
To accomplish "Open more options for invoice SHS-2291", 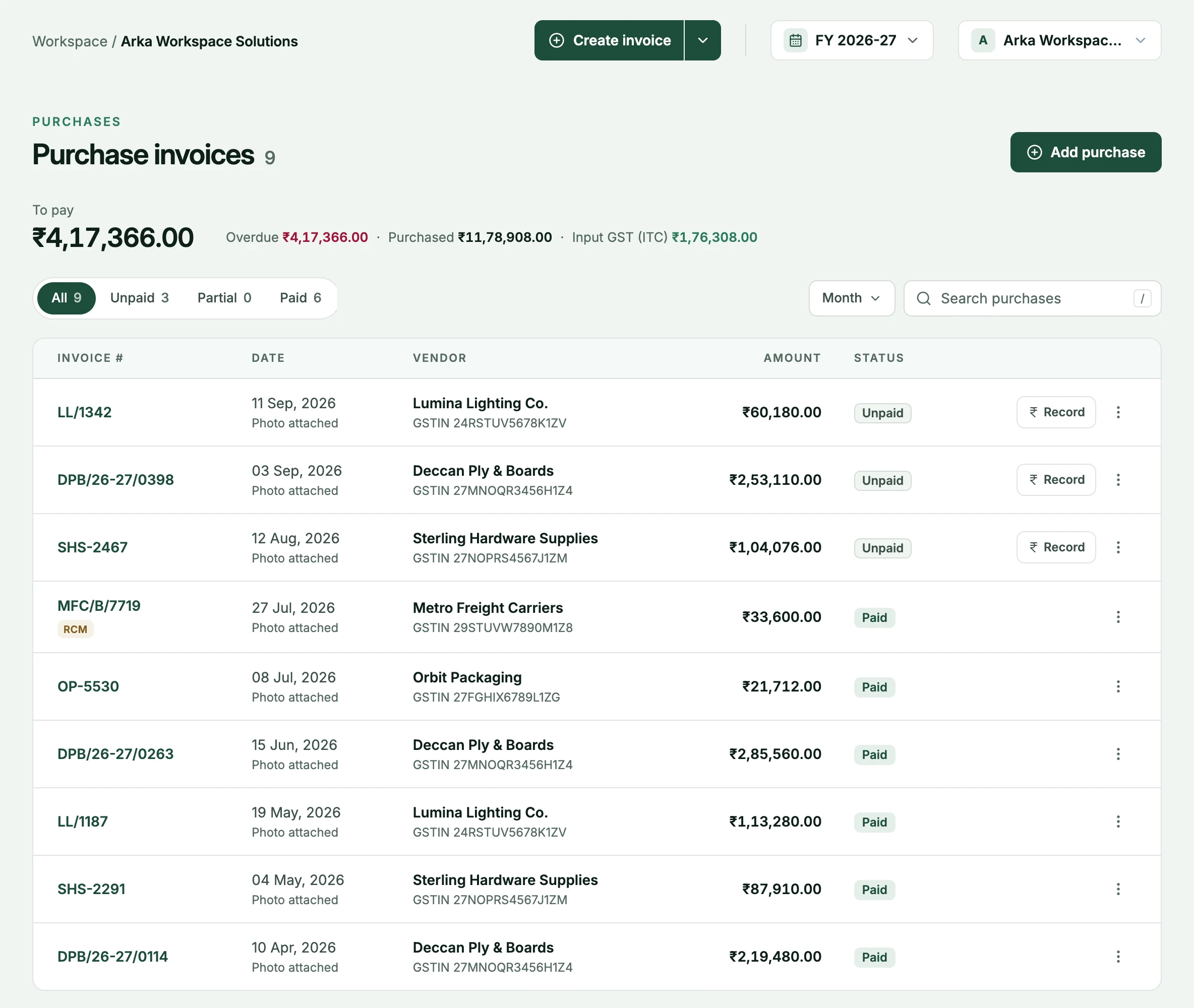I will pos(1118,889).
